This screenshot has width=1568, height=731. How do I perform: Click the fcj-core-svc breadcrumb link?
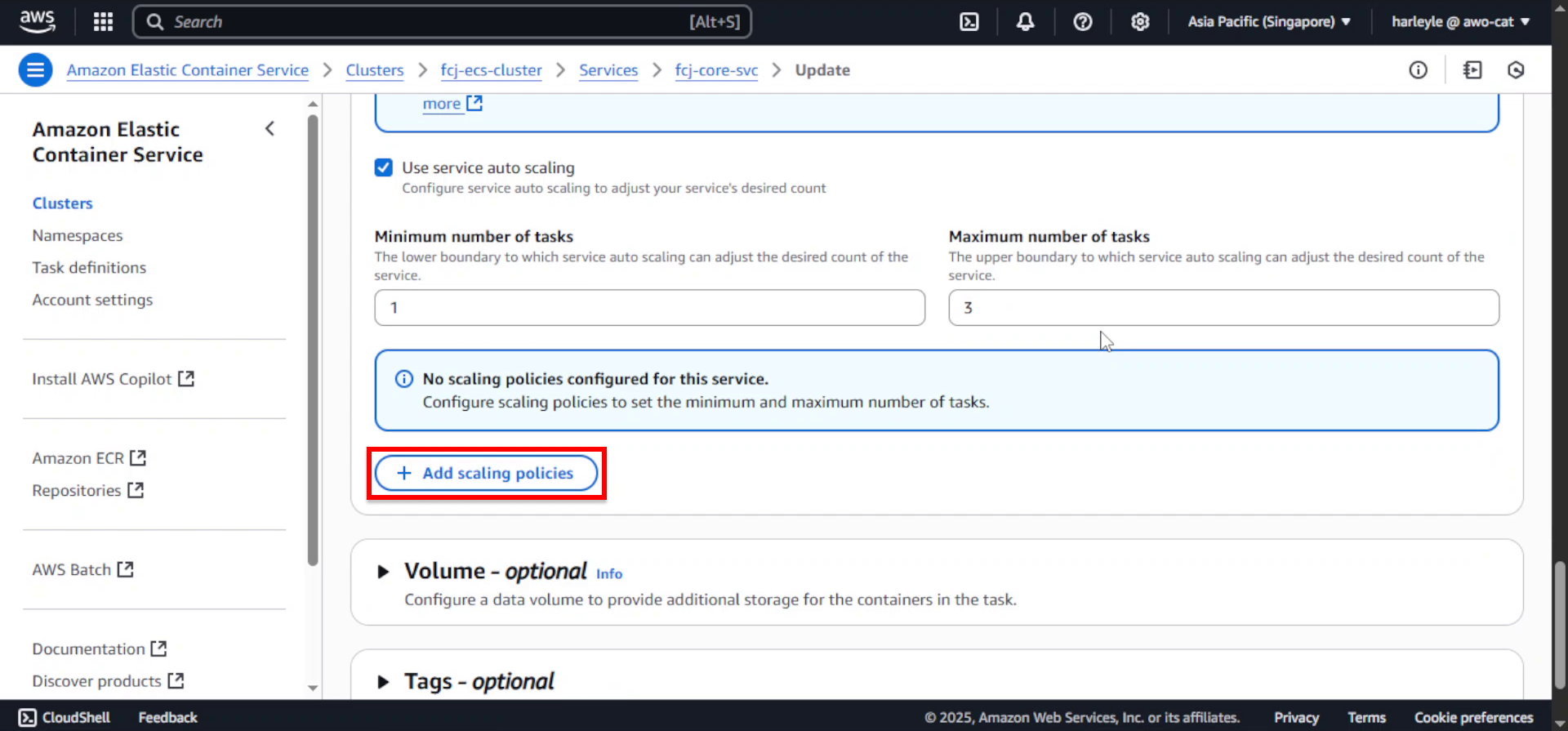716,70
